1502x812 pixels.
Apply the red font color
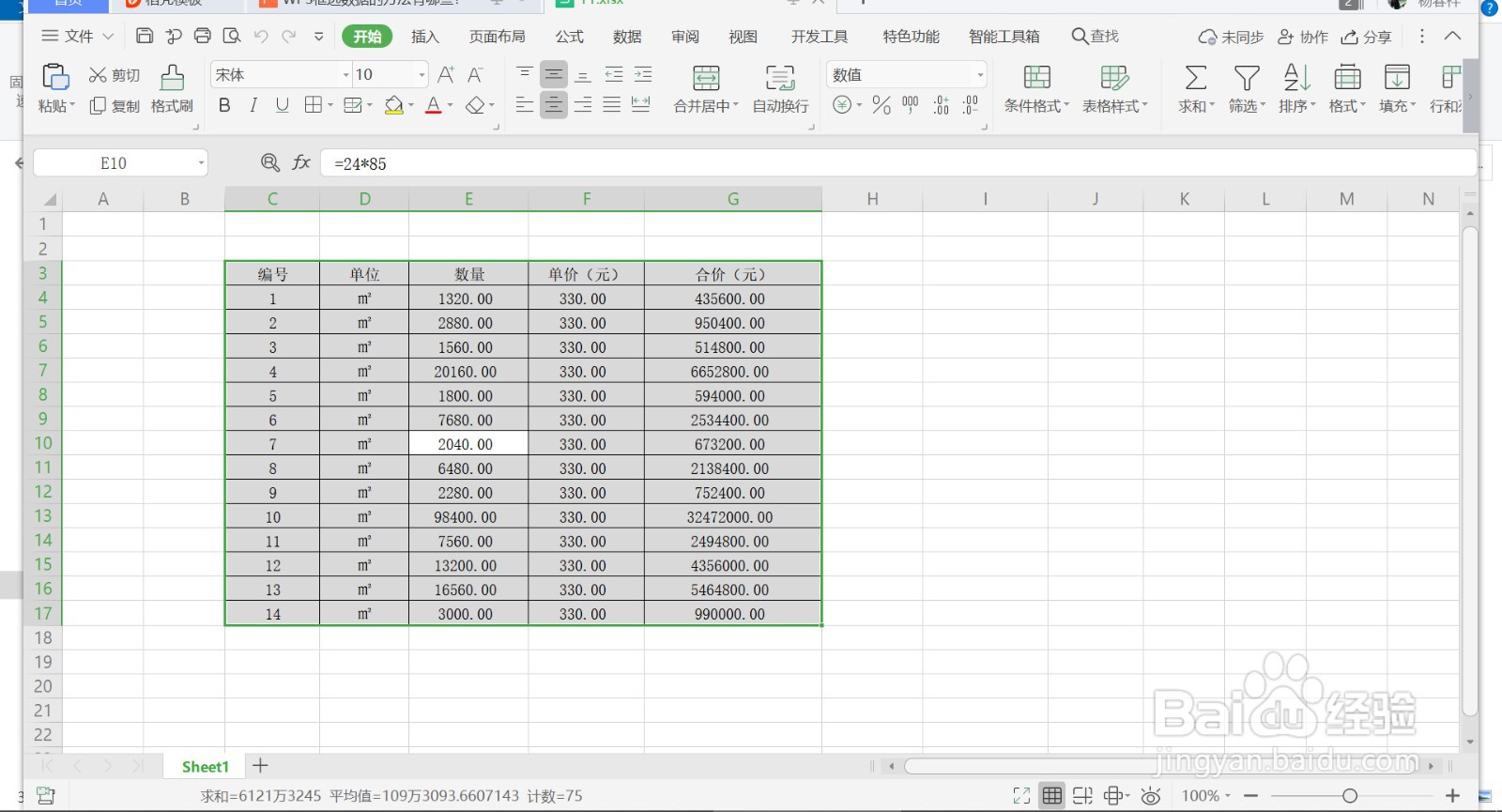(x=433, y=105)
